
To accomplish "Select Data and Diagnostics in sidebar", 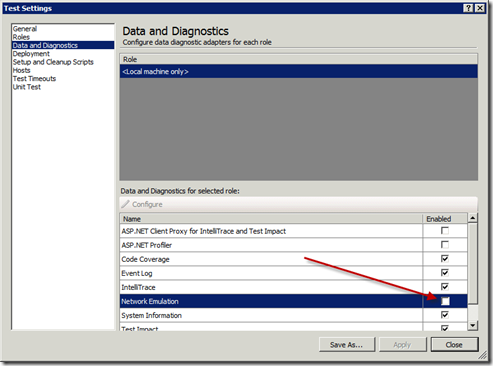I will point(63,45).
